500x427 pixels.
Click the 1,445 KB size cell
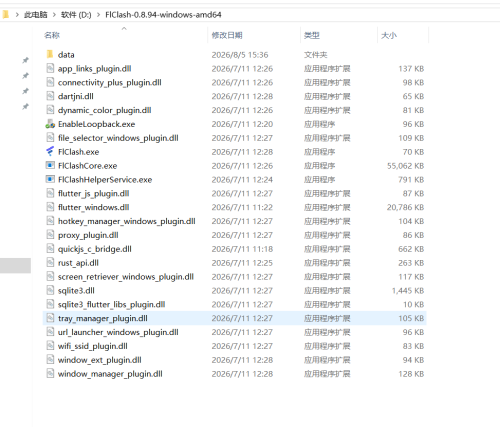408,291
